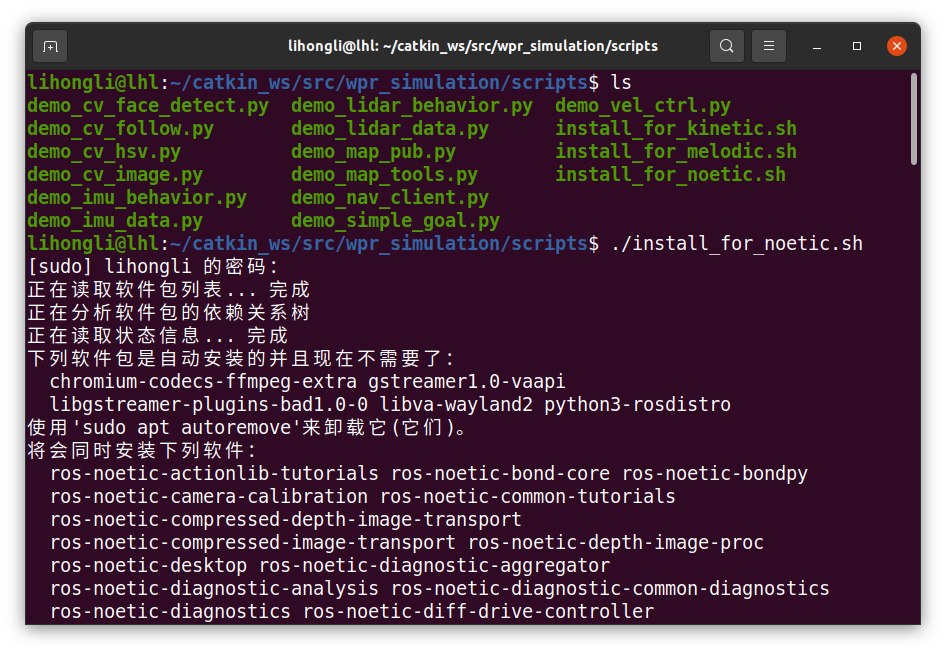Click the file install_for_kinetic.sh

pyautogui.click(x=676, y=129)
